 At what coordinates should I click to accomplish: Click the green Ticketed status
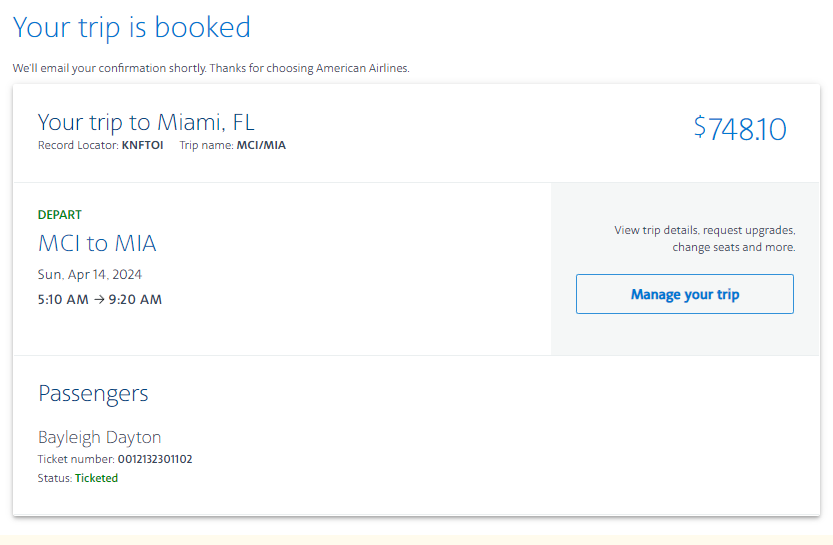pyautogui.click(x=96, y=478)
